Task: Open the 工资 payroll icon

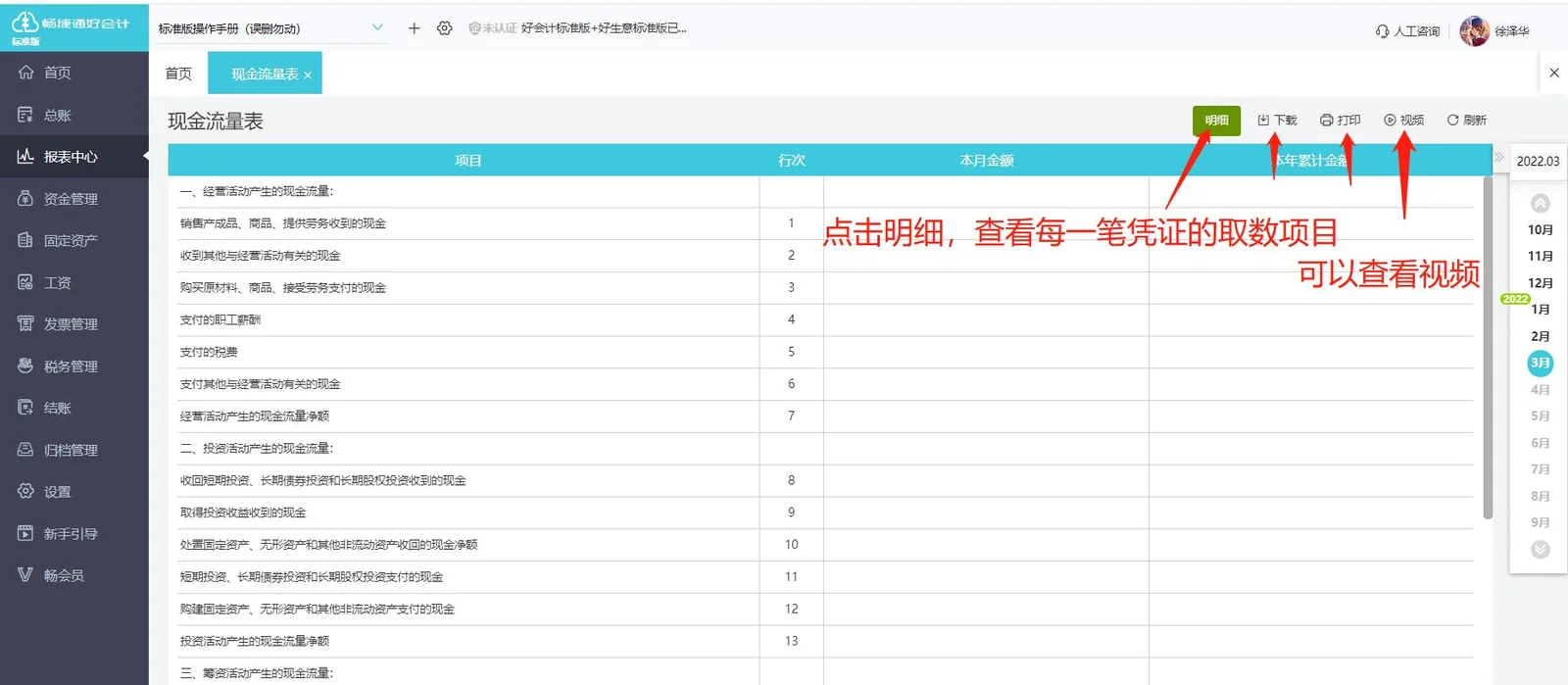Action: 25,282
